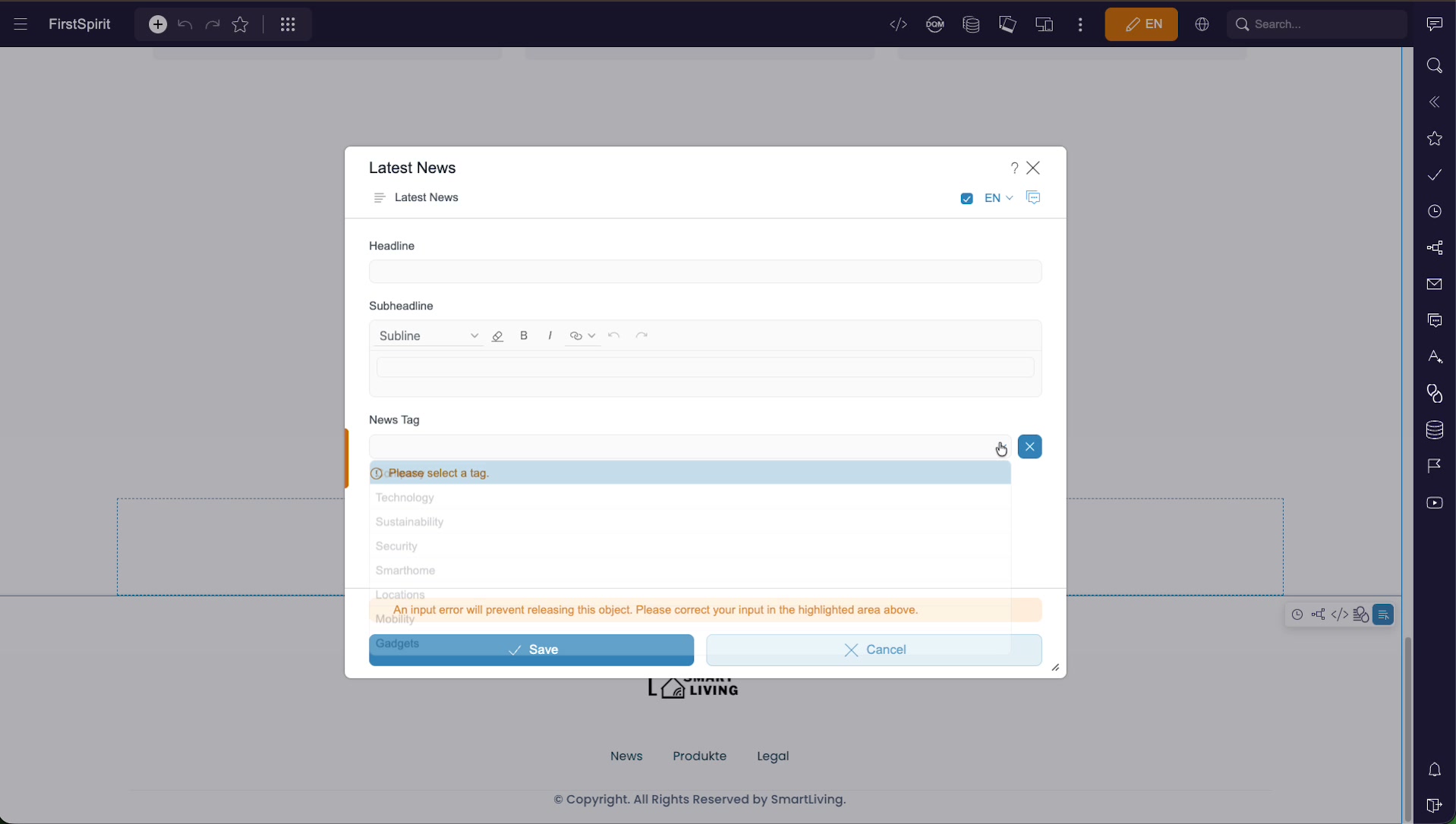Choose Security tag option
This screenshot has width=1456, height=824.
(x=690, y=546)
